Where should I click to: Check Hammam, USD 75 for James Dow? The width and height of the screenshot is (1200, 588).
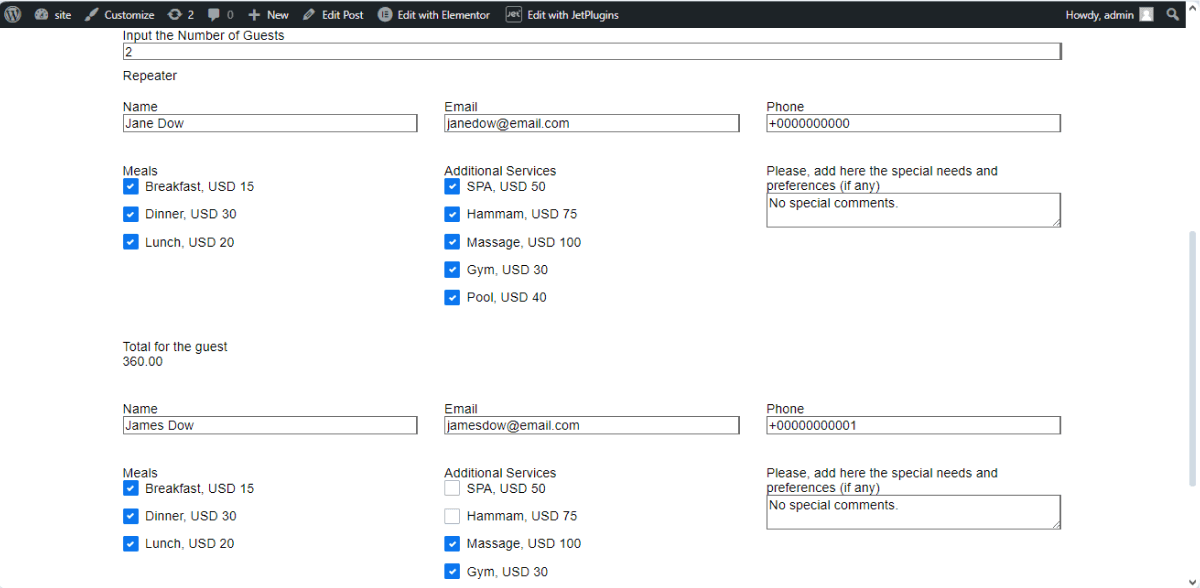pyautogui.click(x=452, y=517)
